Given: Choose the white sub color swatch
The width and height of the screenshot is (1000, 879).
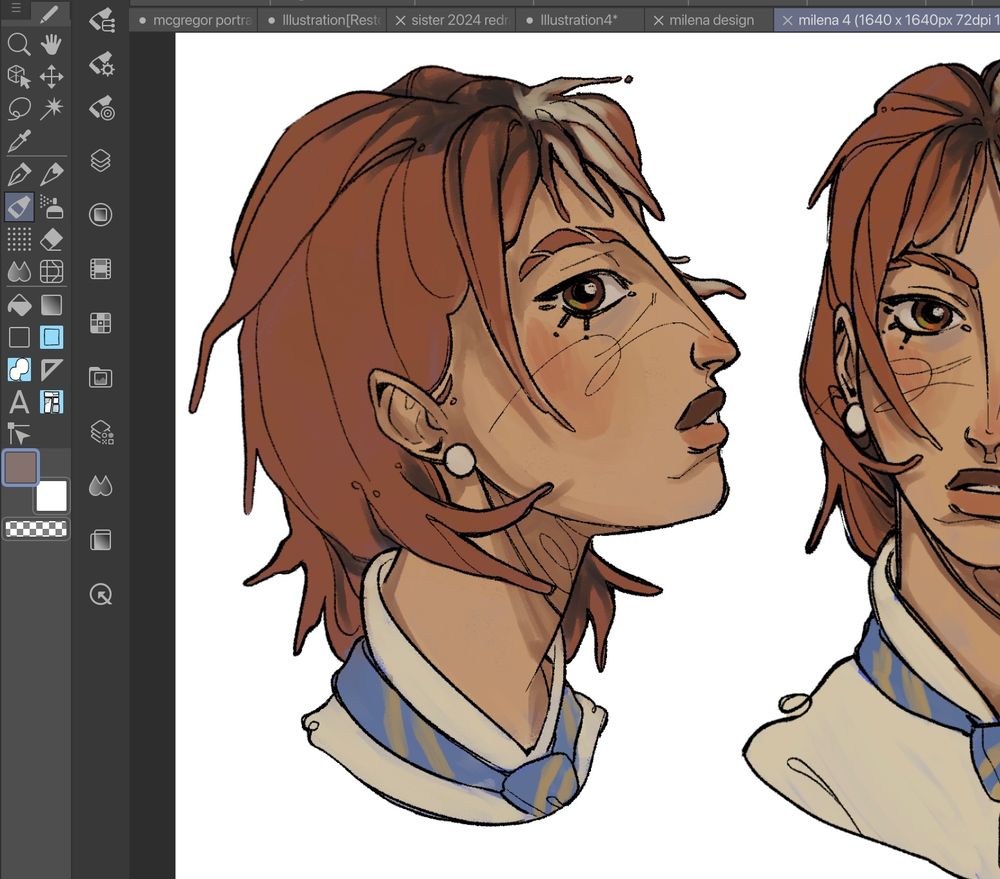Looking at the screenshot, I should [x=52, y=496].
